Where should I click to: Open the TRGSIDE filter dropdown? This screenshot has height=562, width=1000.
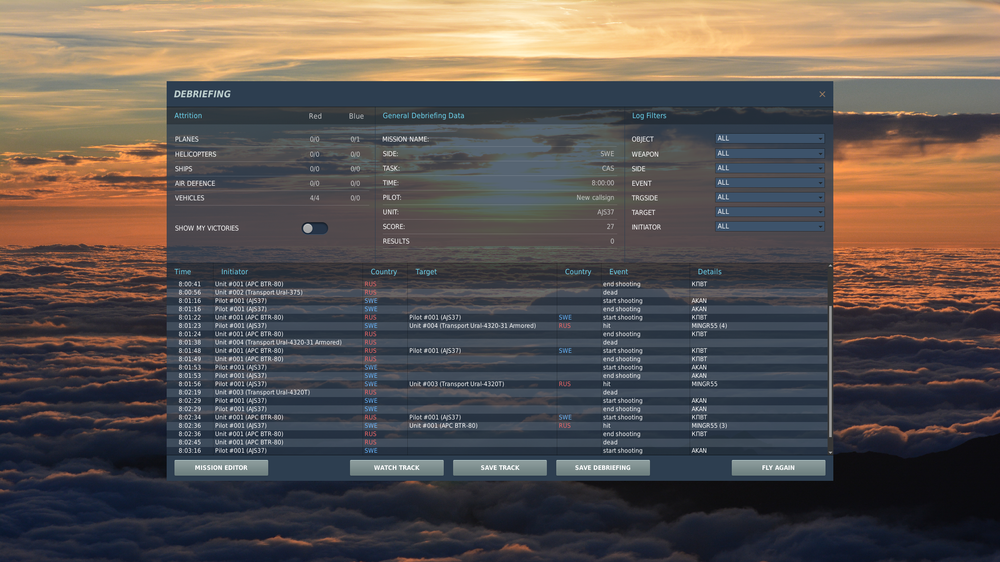point(770,198)
